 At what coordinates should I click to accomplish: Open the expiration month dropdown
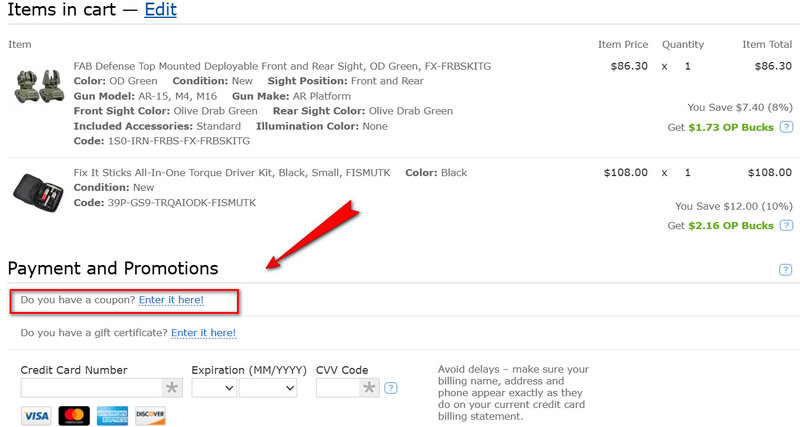(214, 388)
